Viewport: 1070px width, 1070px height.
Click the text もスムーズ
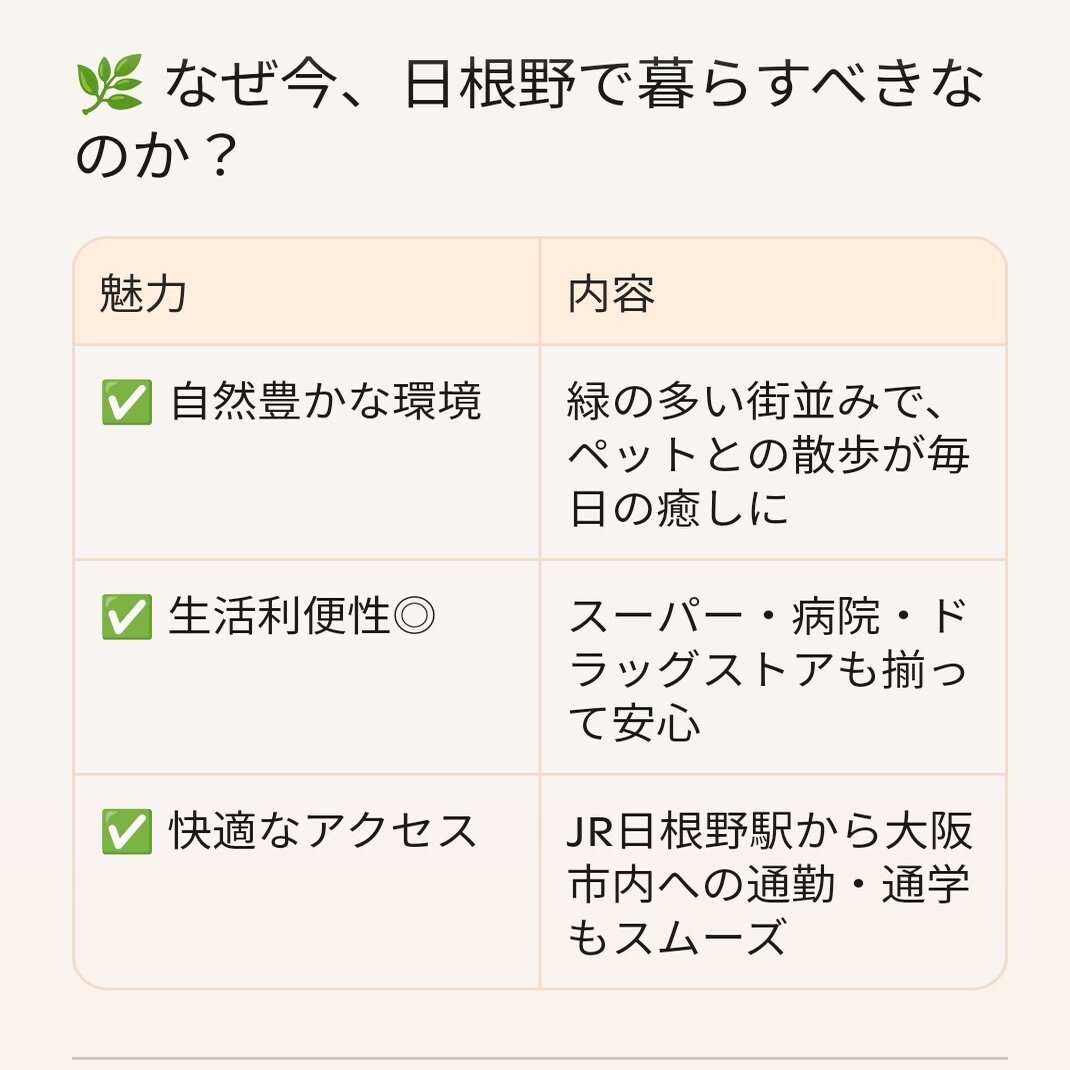(x=678, y=938)
